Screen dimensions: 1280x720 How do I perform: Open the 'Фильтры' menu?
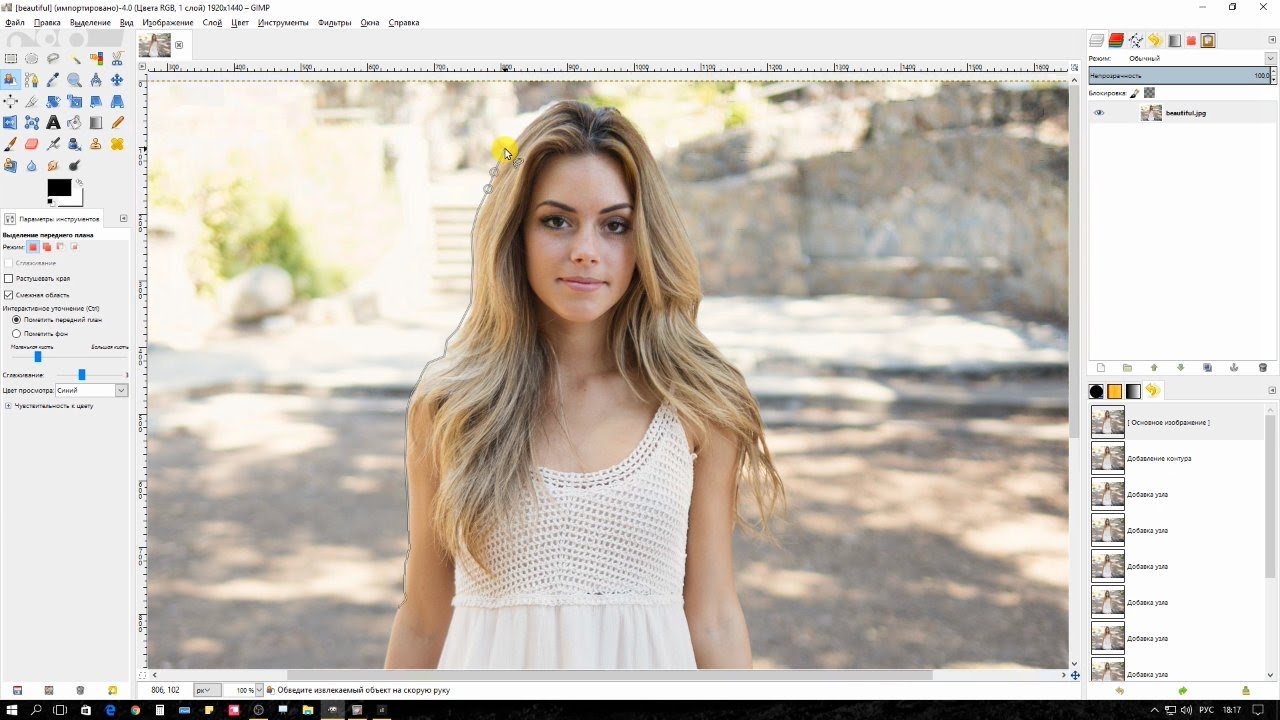point(335,22)
